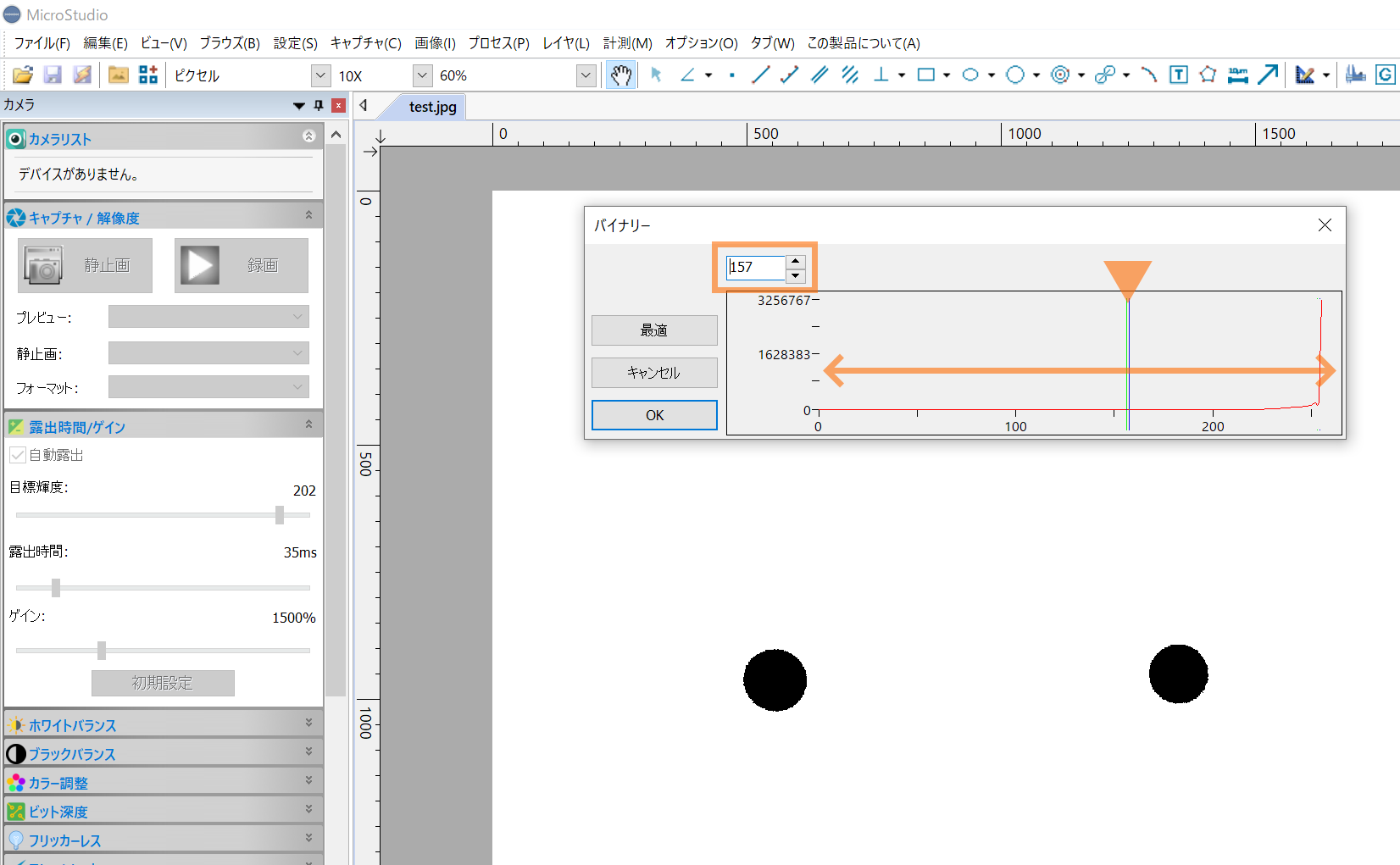
Task: Pick the concentric circles tool
Action: 1059,75
